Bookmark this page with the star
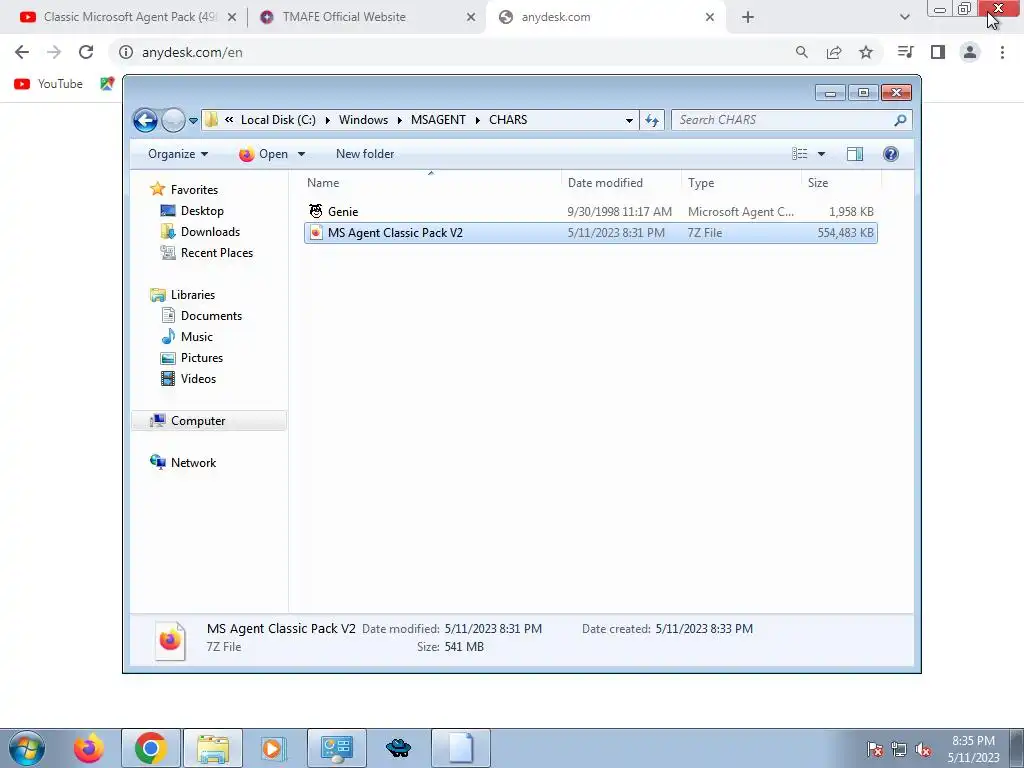 (x=866, y=52)
